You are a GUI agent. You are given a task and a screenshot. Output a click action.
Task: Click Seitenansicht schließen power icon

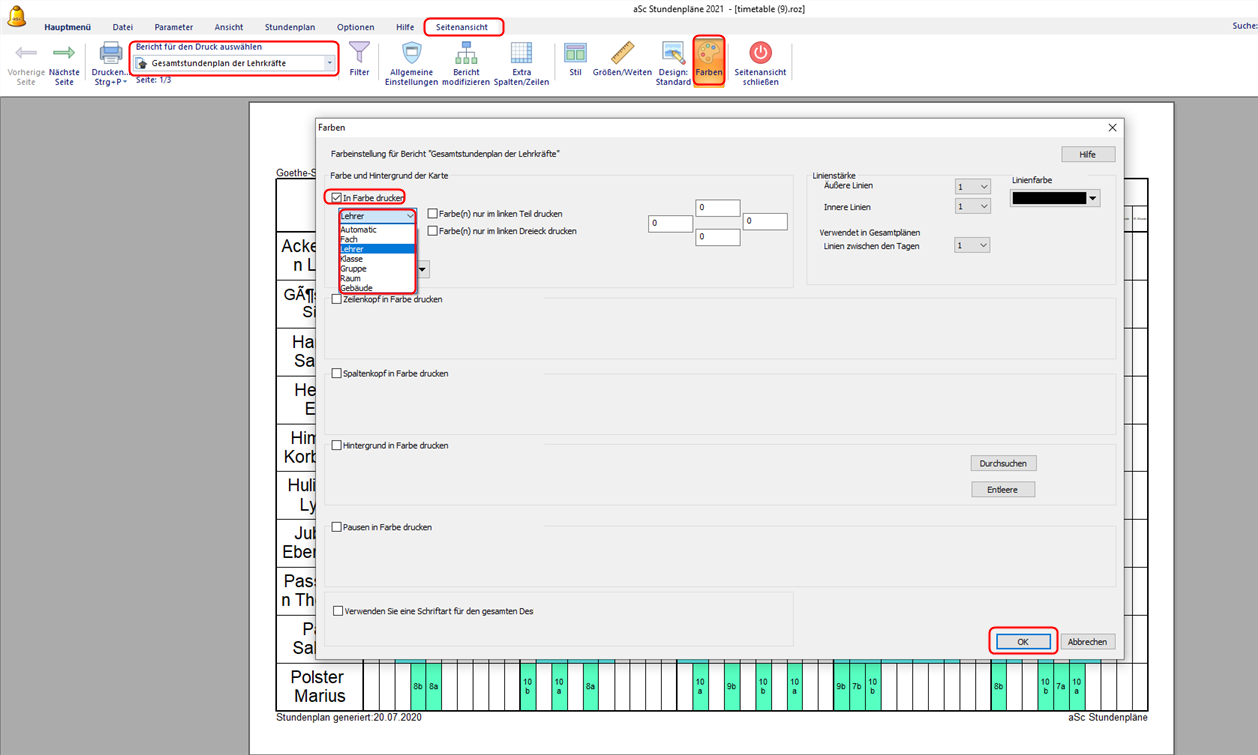[761, 53]
